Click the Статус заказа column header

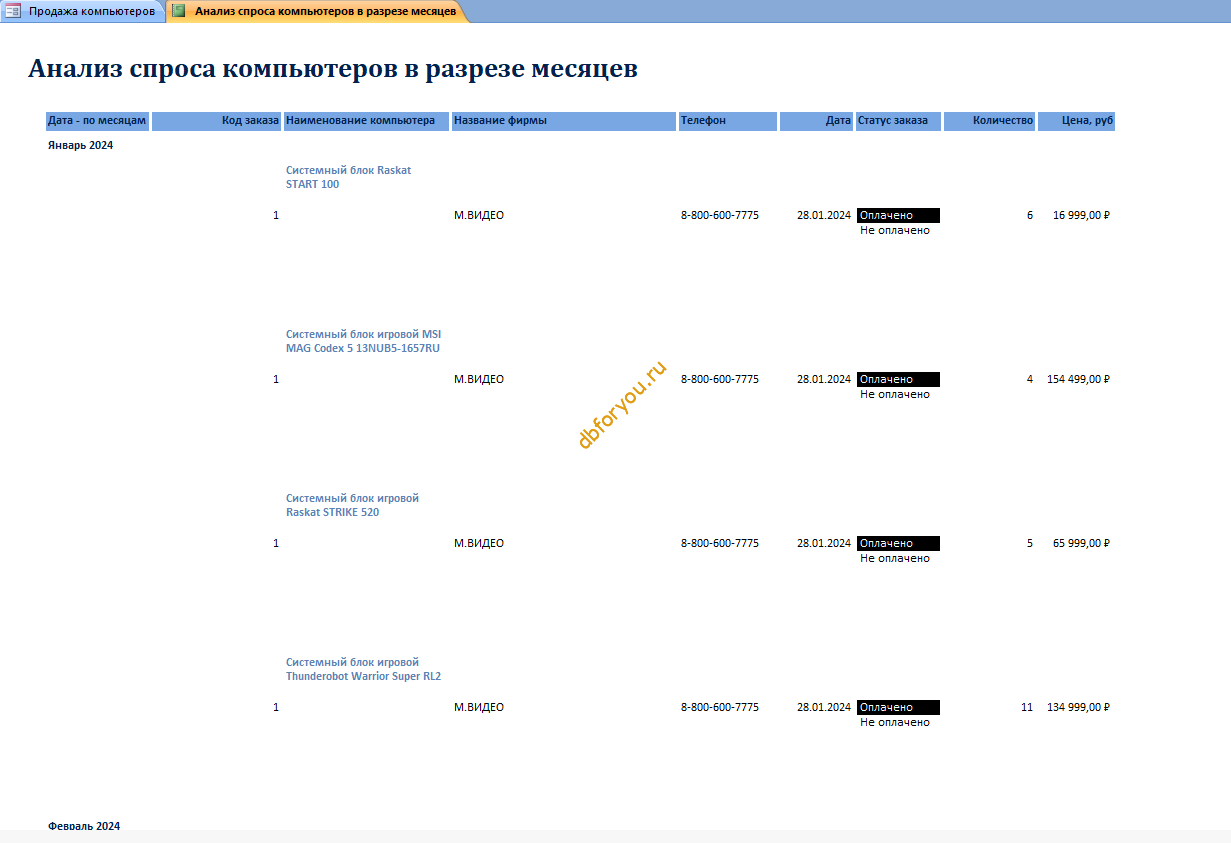click(x=898, y=121)
